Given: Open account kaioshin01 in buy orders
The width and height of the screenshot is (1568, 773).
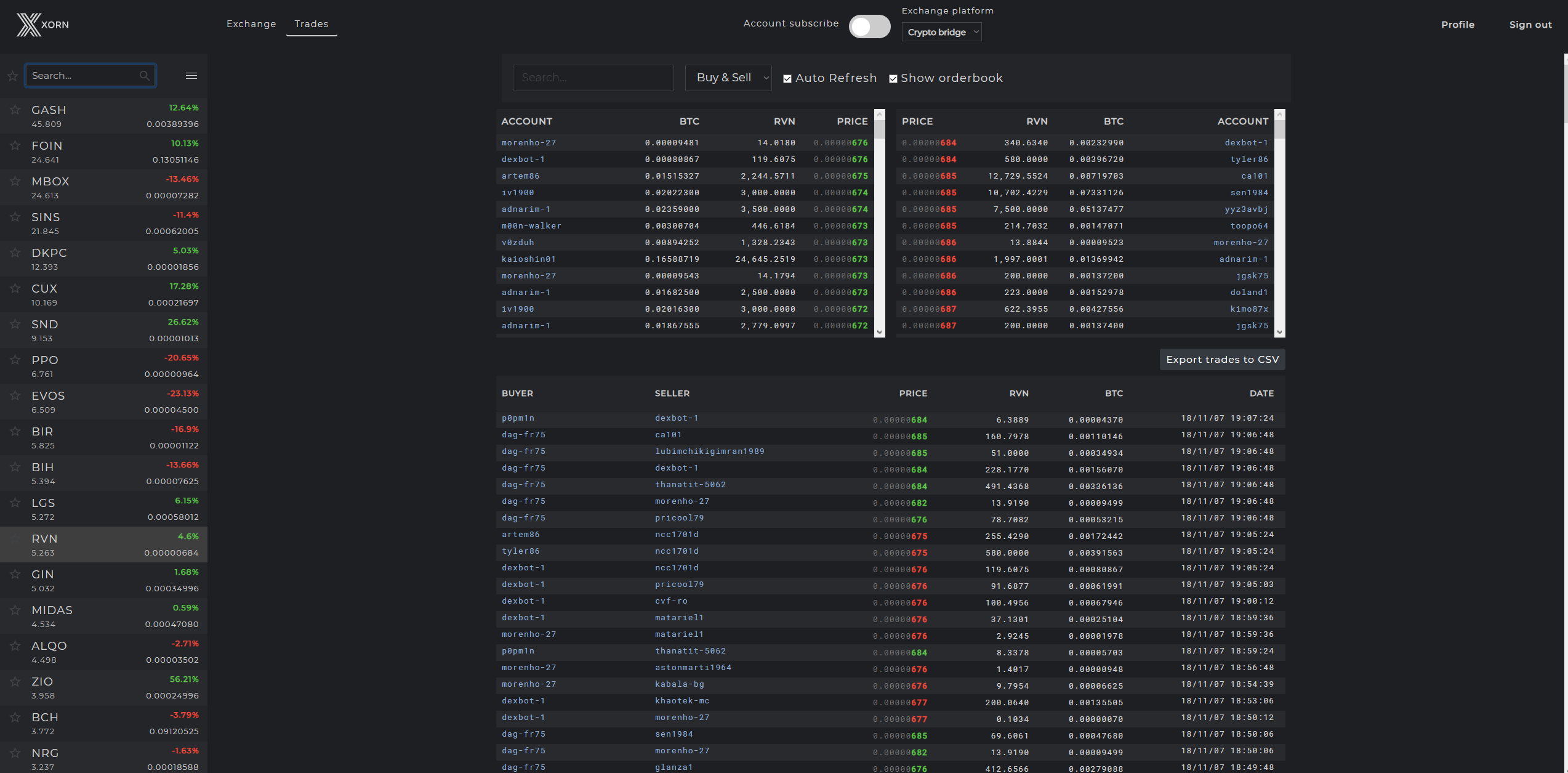Looking at the screenshot, I should point(529,259).
